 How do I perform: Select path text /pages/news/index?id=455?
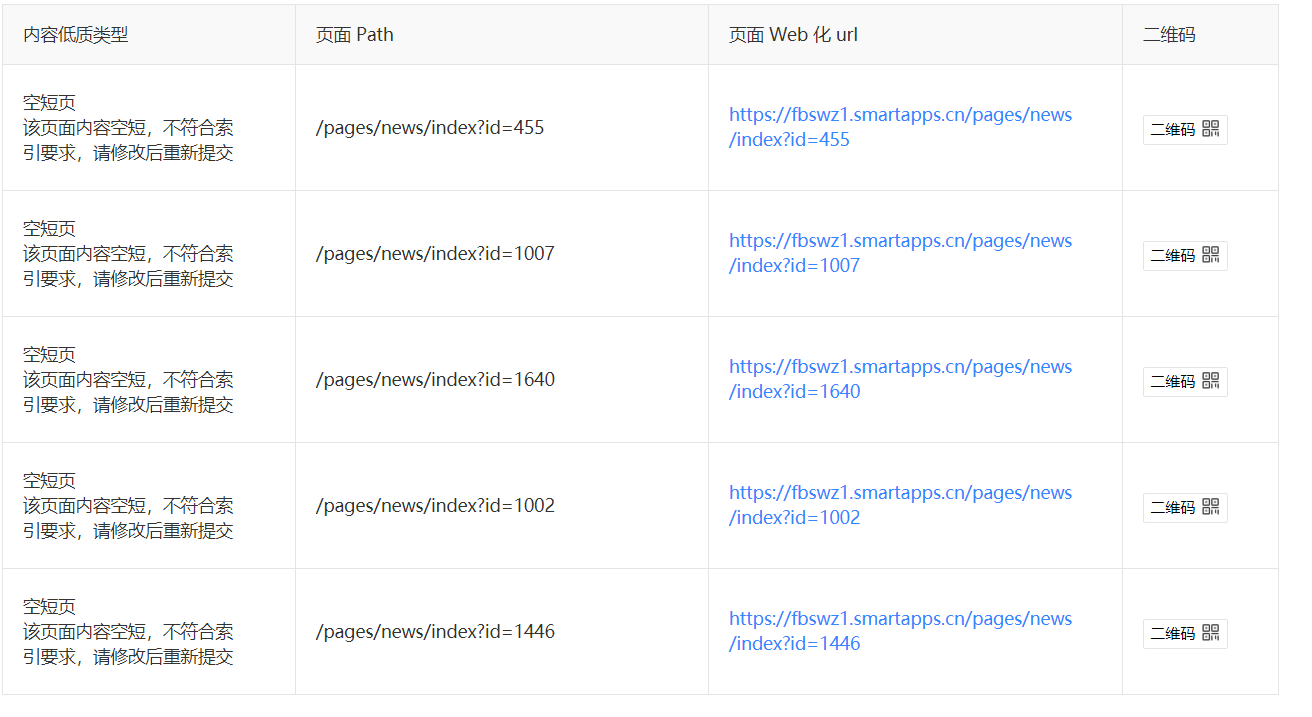coord(430,128)
